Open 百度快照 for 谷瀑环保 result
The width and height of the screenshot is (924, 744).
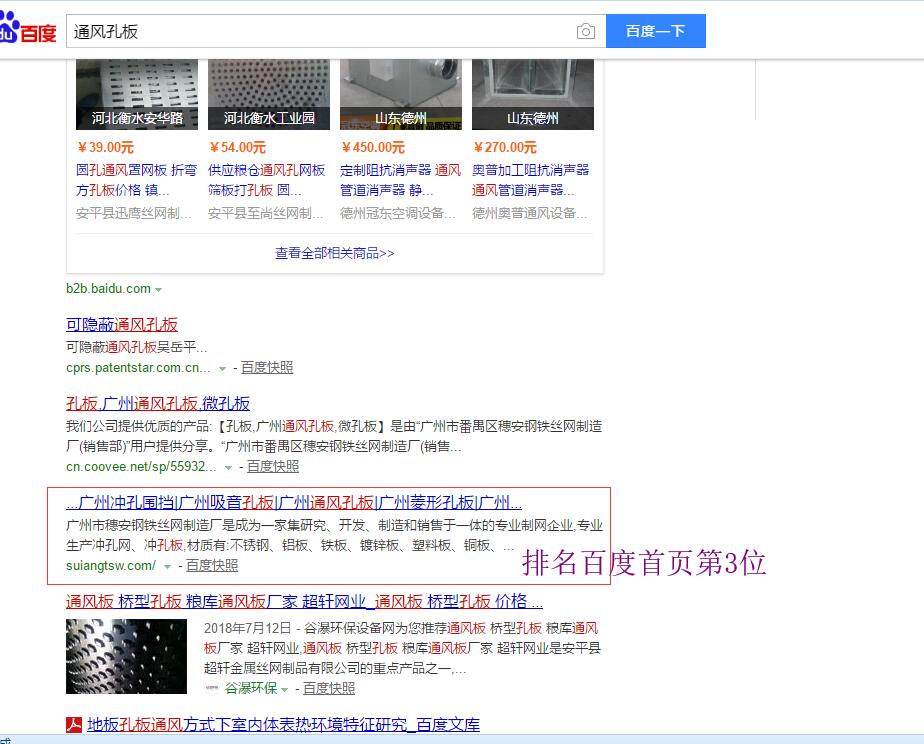pos(329,688)
